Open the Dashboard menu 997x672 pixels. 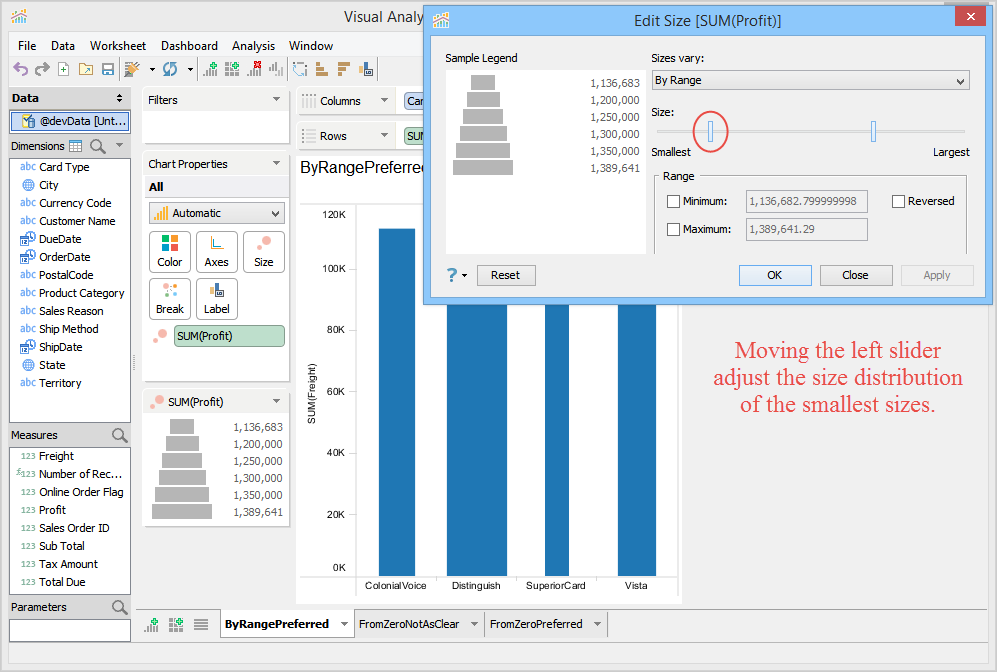tap(189, 46)
